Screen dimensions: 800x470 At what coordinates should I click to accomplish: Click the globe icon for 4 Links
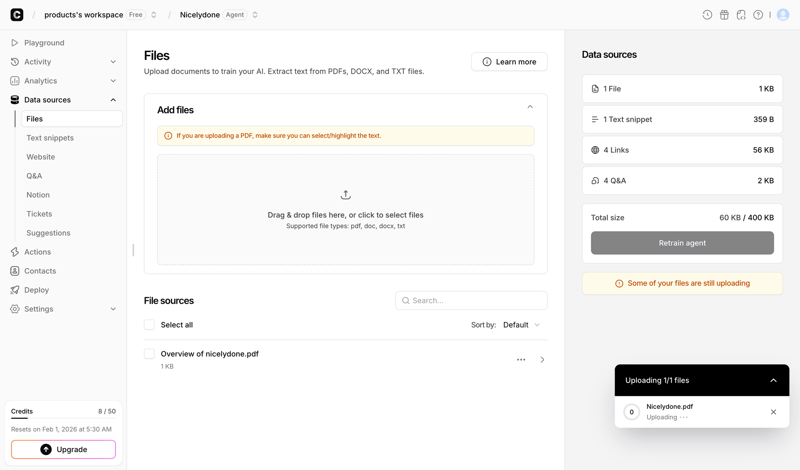595,150
